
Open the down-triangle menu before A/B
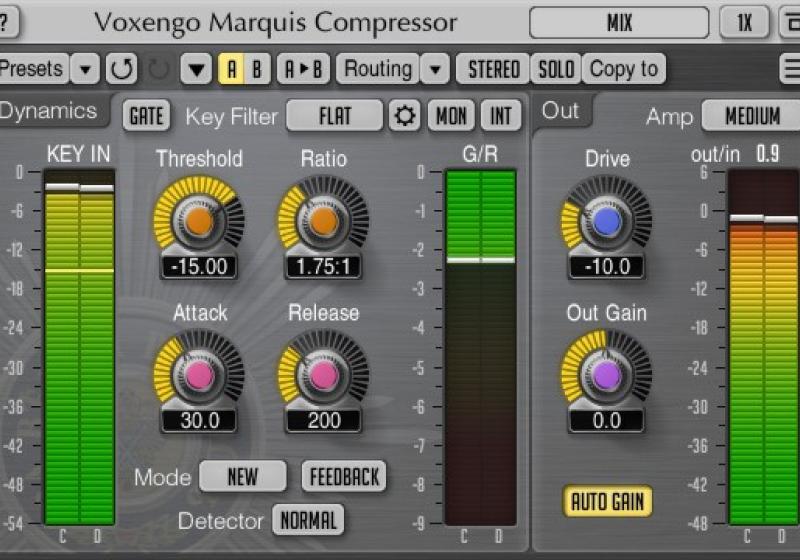pos(196,68)
